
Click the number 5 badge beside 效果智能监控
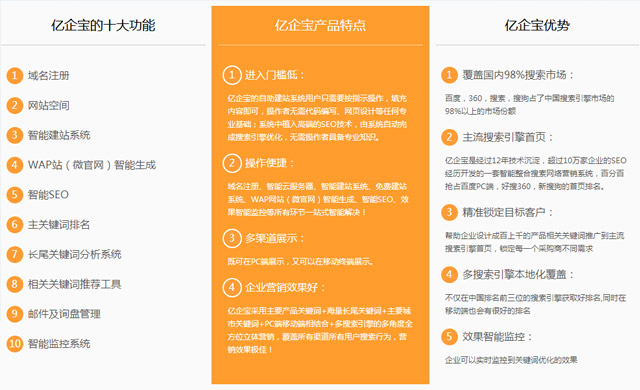pyautogui.click(x=449, y=337)
